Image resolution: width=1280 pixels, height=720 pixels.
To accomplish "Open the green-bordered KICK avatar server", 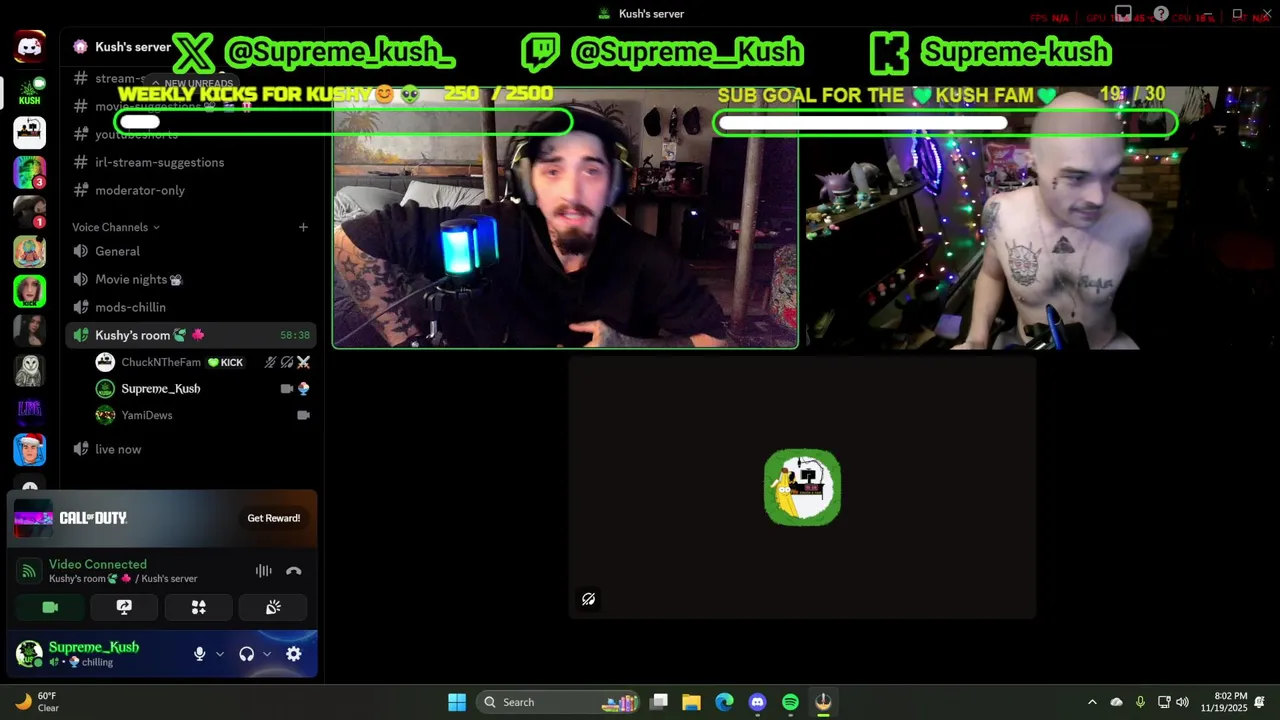I will (29, 291).
